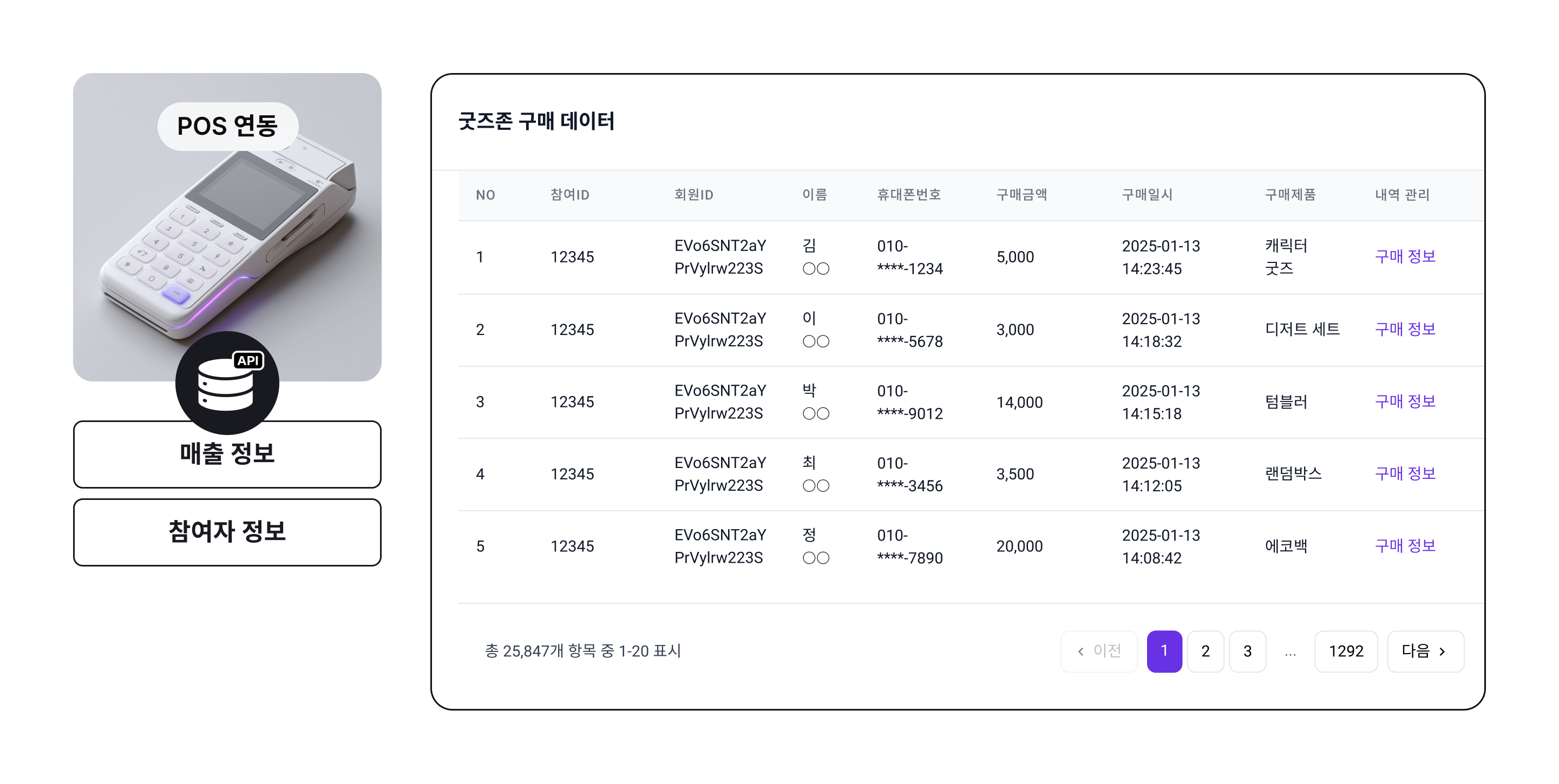Click the 참여ID column header
Image resolution: width=1559 pixels, height=784 pixels.
coord(569,195)
